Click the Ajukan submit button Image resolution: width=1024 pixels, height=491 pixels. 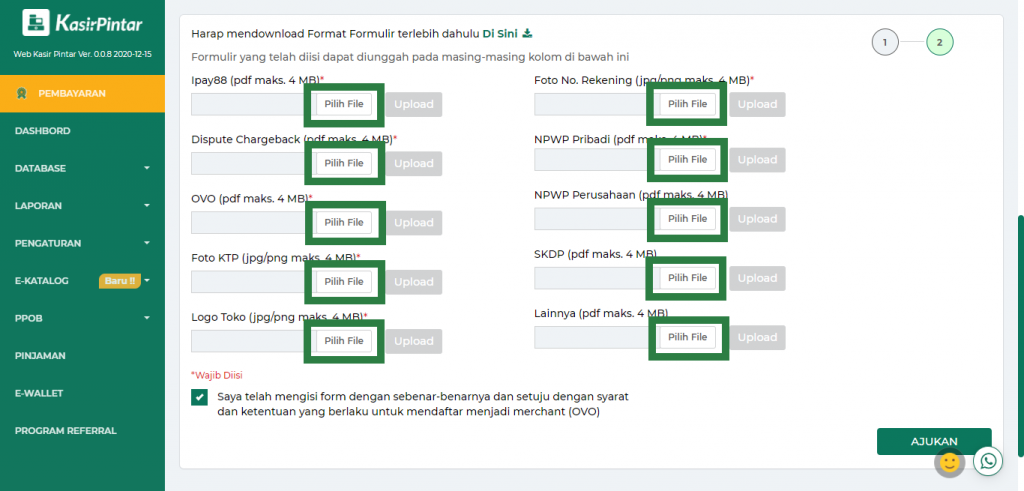(x=933, y=441)
